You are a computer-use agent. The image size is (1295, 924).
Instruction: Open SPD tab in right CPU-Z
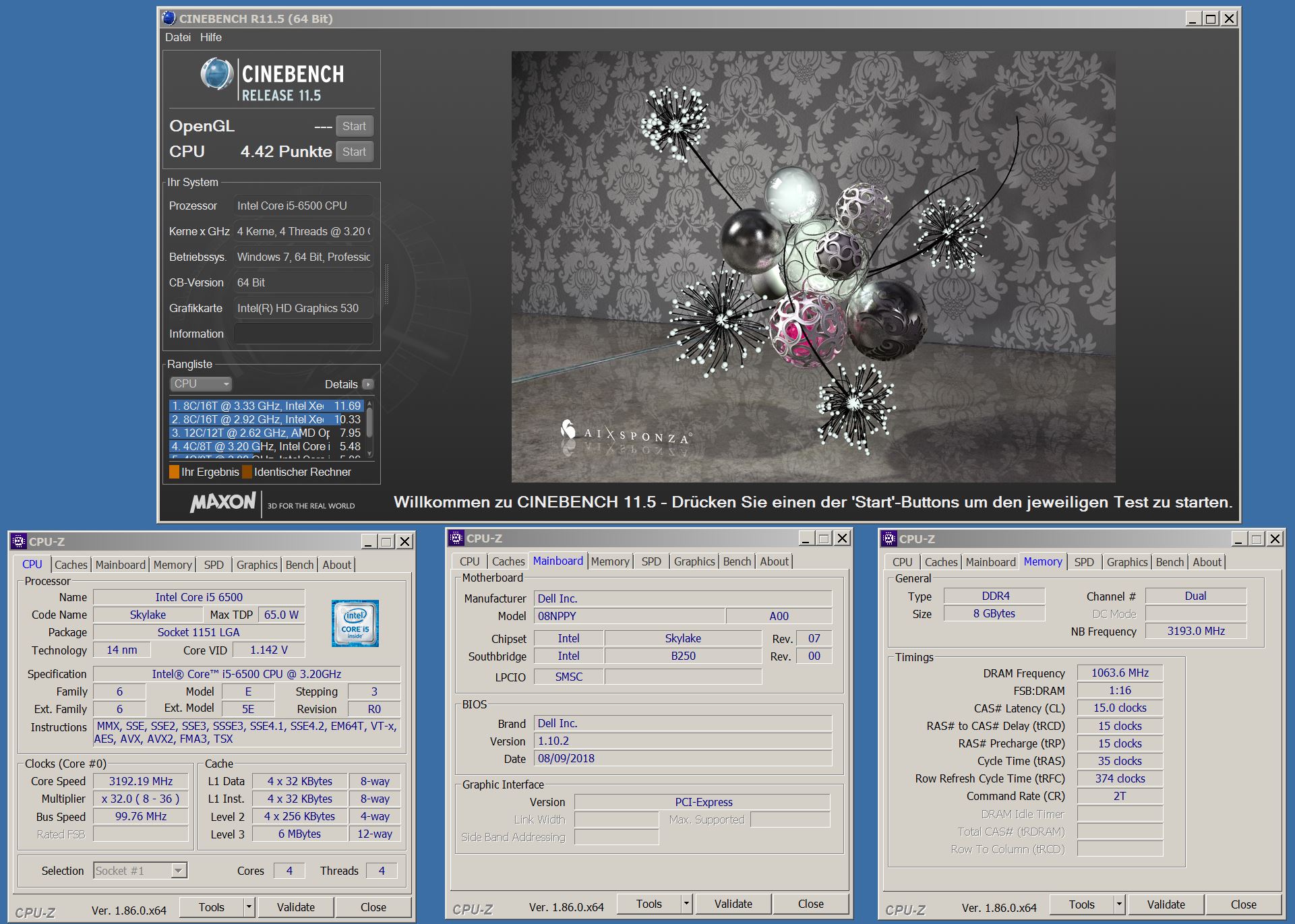coord(1084,562)
